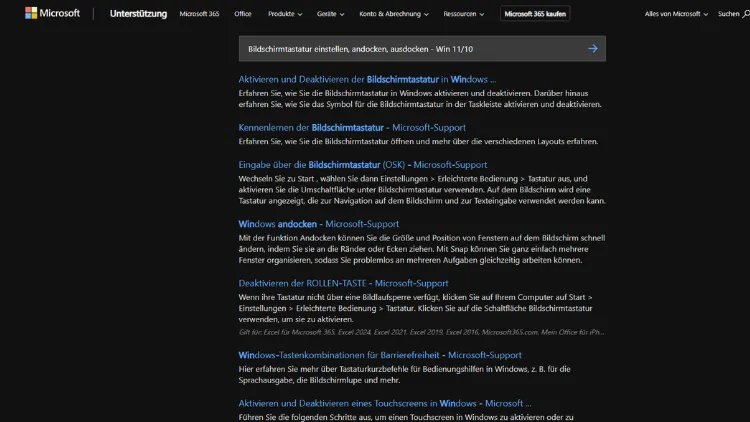
Task: Click Microsoft 365 kaufen button
Action: pyautogui.click(x=535, y=14)
